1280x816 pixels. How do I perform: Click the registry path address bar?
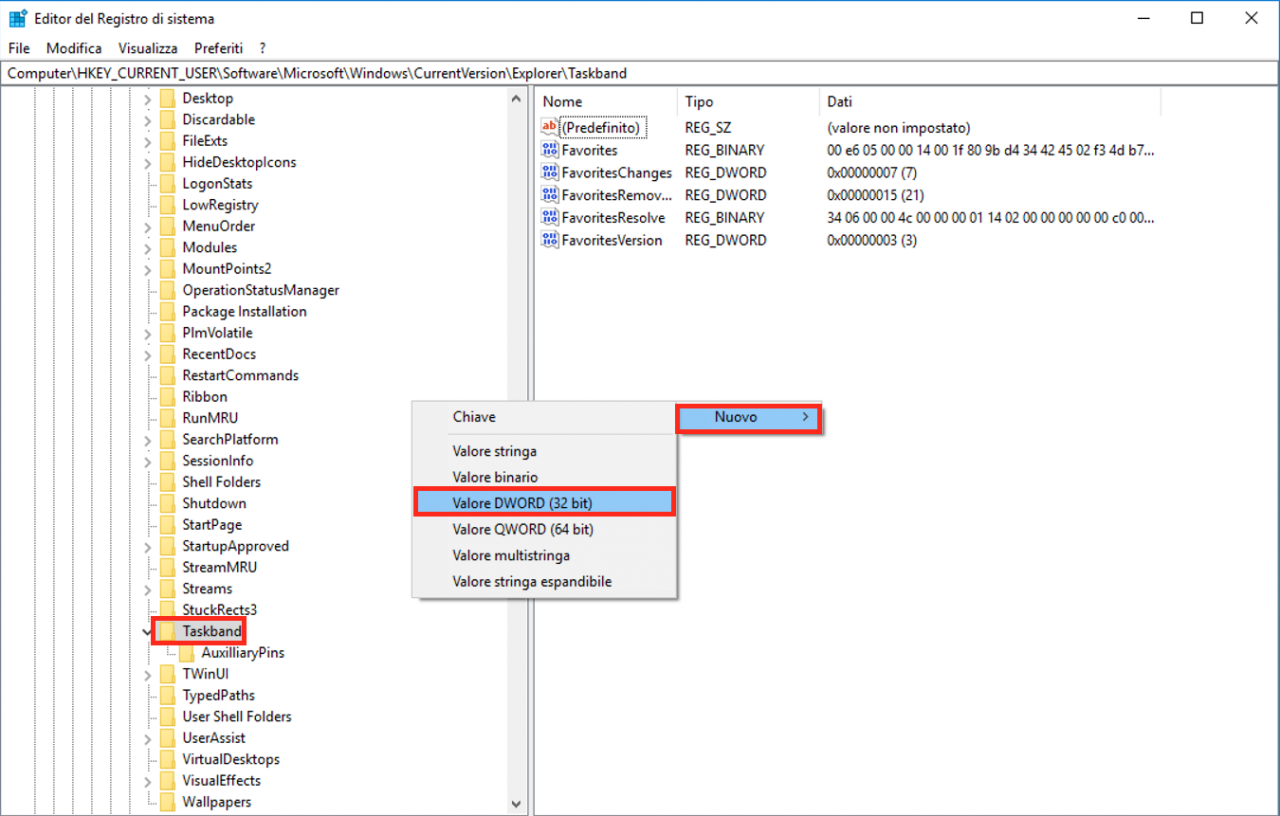coord(640,73)
